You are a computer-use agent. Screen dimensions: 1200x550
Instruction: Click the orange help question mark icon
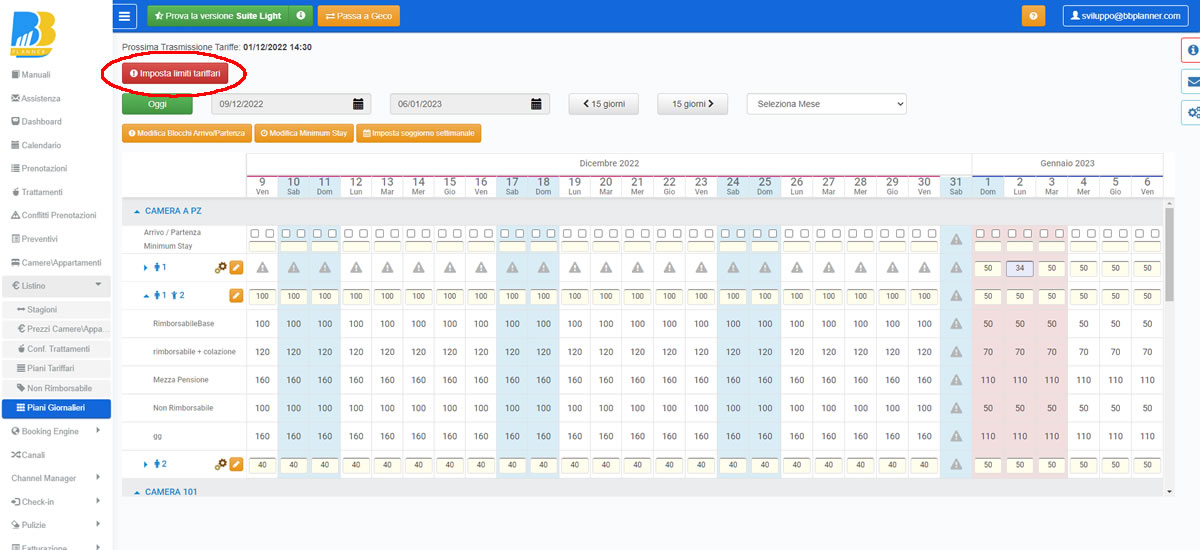click(x=1033, y=16)
